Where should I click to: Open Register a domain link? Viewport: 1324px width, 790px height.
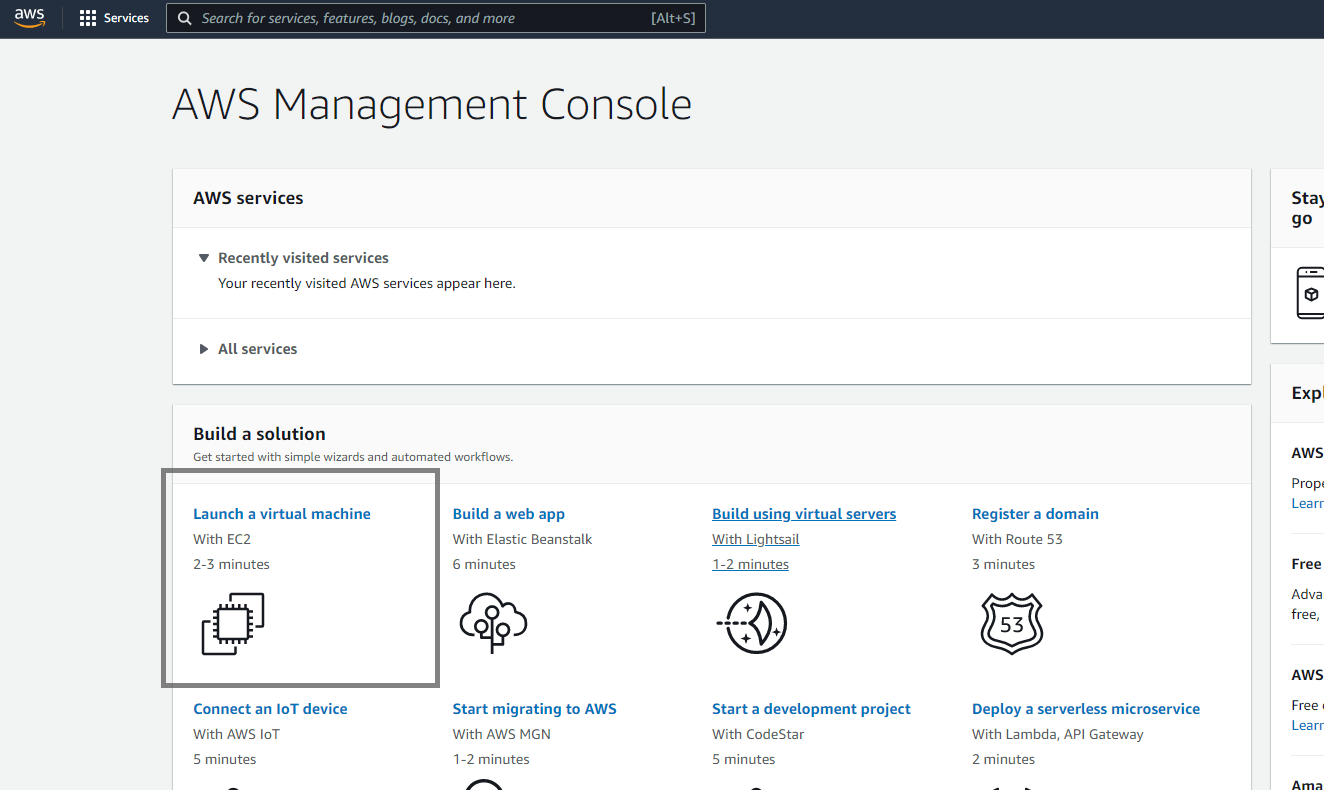point(1035,514)
